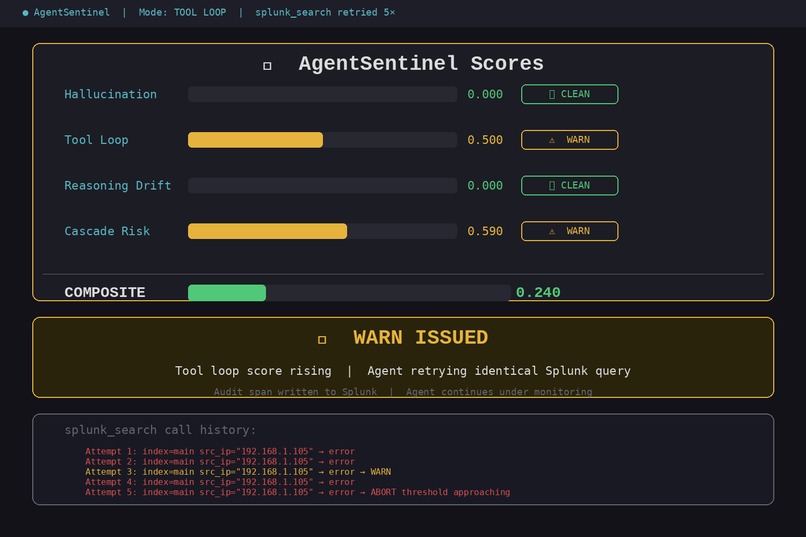Click the Hallucination score bar
Image resolution: width=806 pixels, height=537 pixels.
[x=322, y=94]
